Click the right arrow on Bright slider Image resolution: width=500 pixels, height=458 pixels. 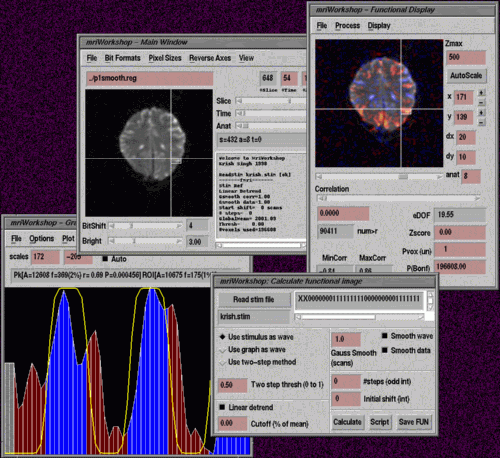tap(179, 241)
